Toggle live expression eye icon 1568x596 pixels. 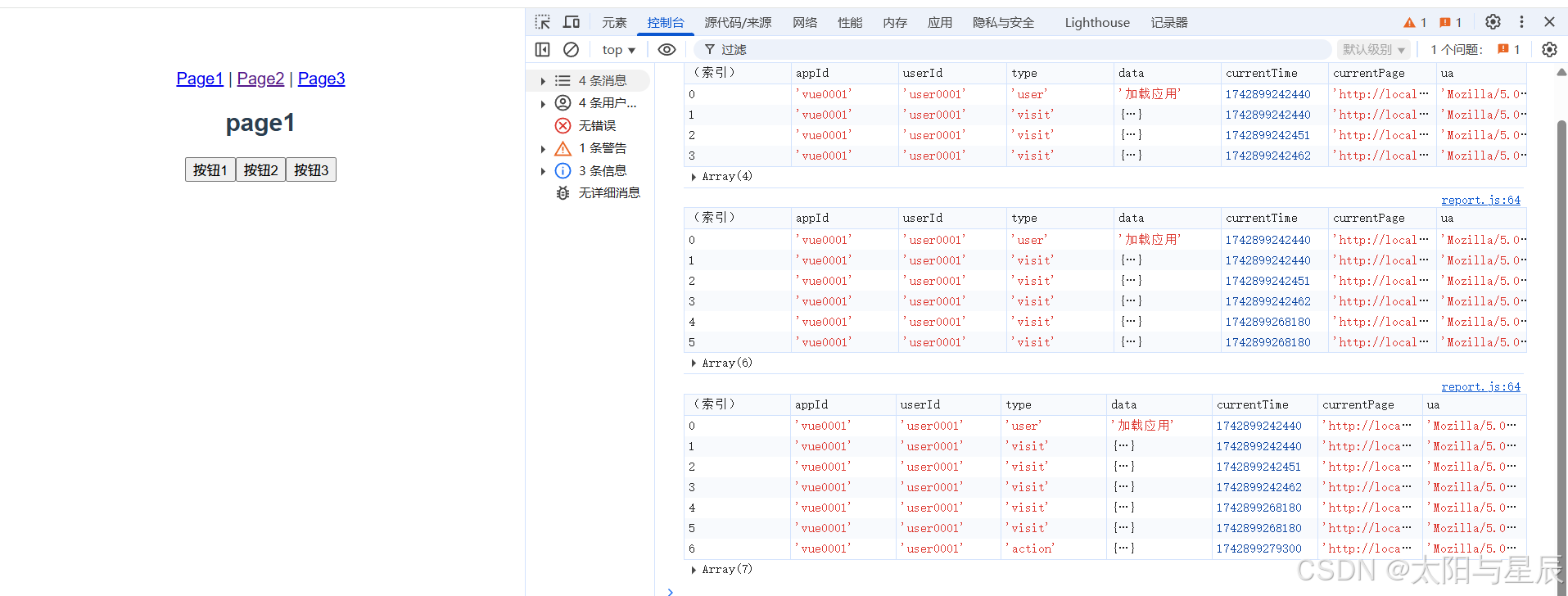tap(667, 49)
